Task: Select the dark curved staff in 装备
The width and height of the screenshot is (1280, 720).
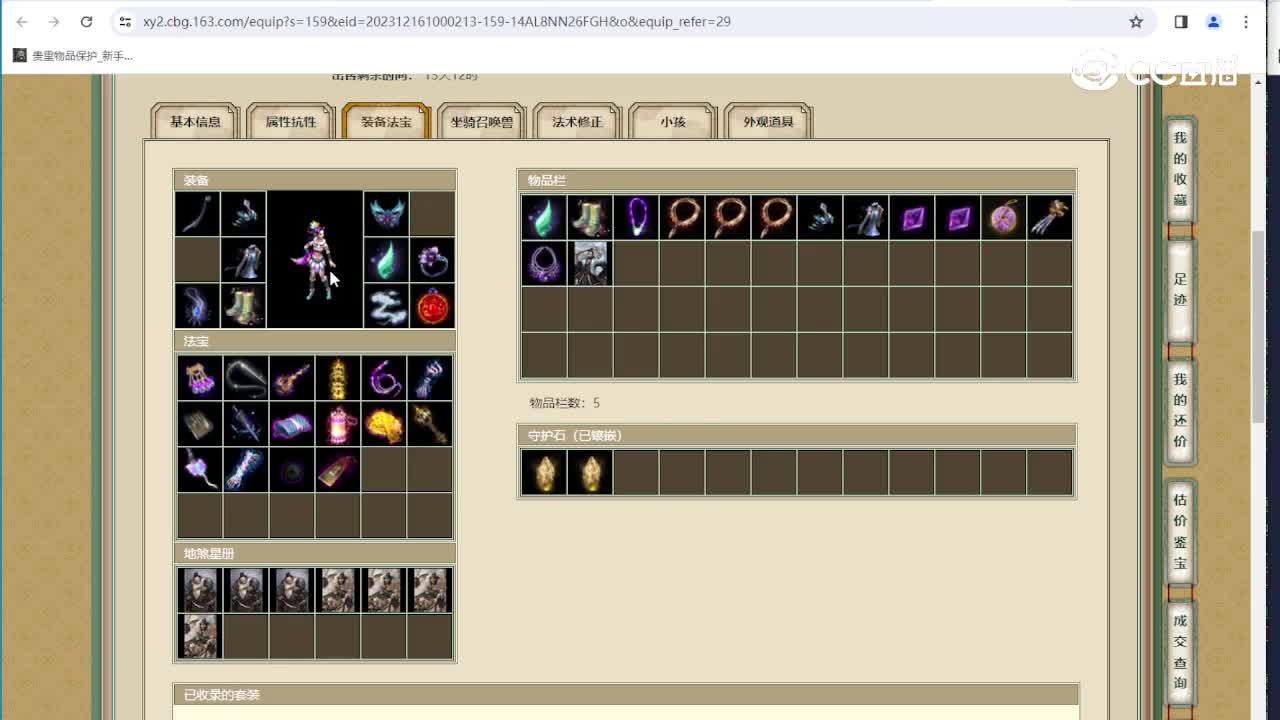Action: [x=198, y=214]
